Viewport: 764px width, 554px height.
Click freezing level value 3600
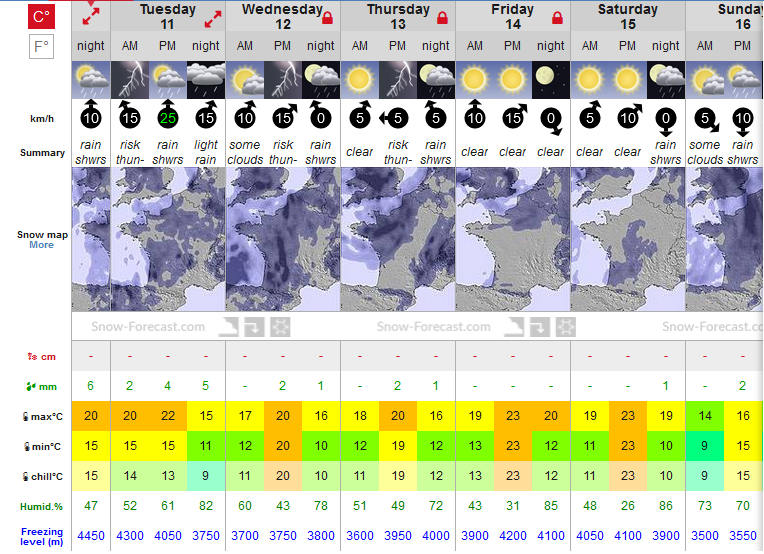pos(360,536)
